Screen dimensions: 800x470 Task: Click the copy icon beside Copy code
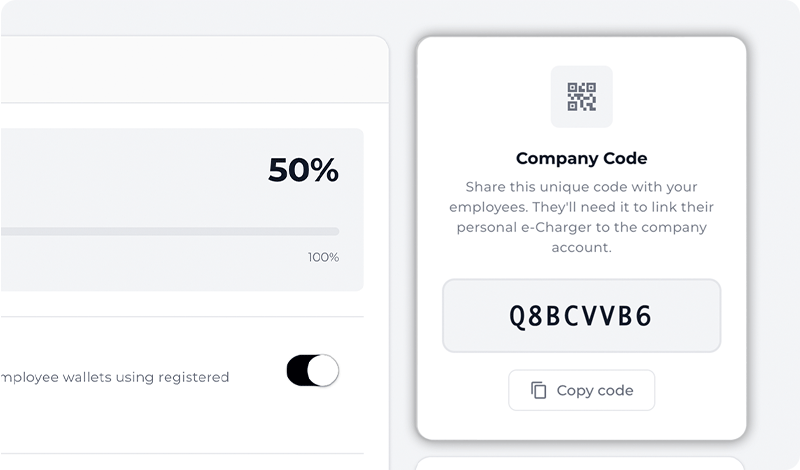(538, 390)
